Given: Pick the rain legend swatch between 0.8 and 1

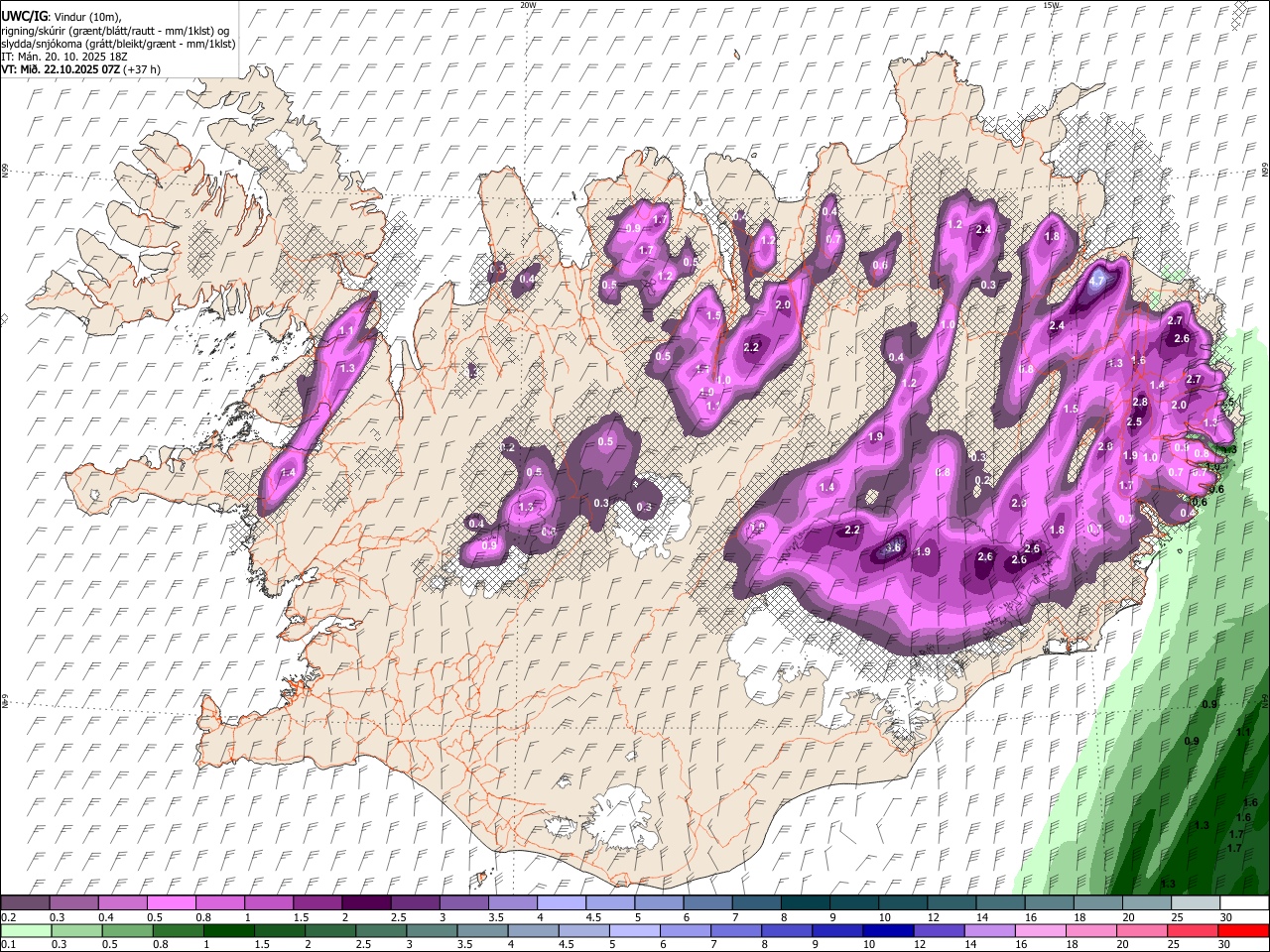Looking at the screenshot, I should coord(179,931).
